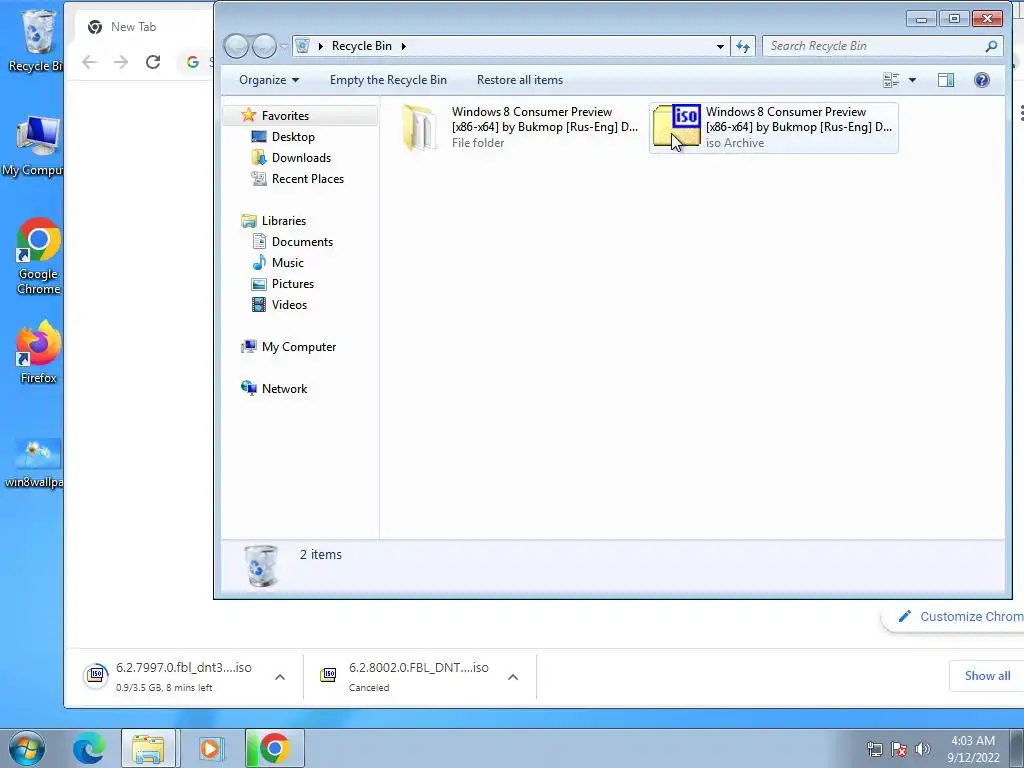The width and height of the screenshot is (1024, 768).
Task: Open Windows Media Player from taskbar
Action: point(210,748)
